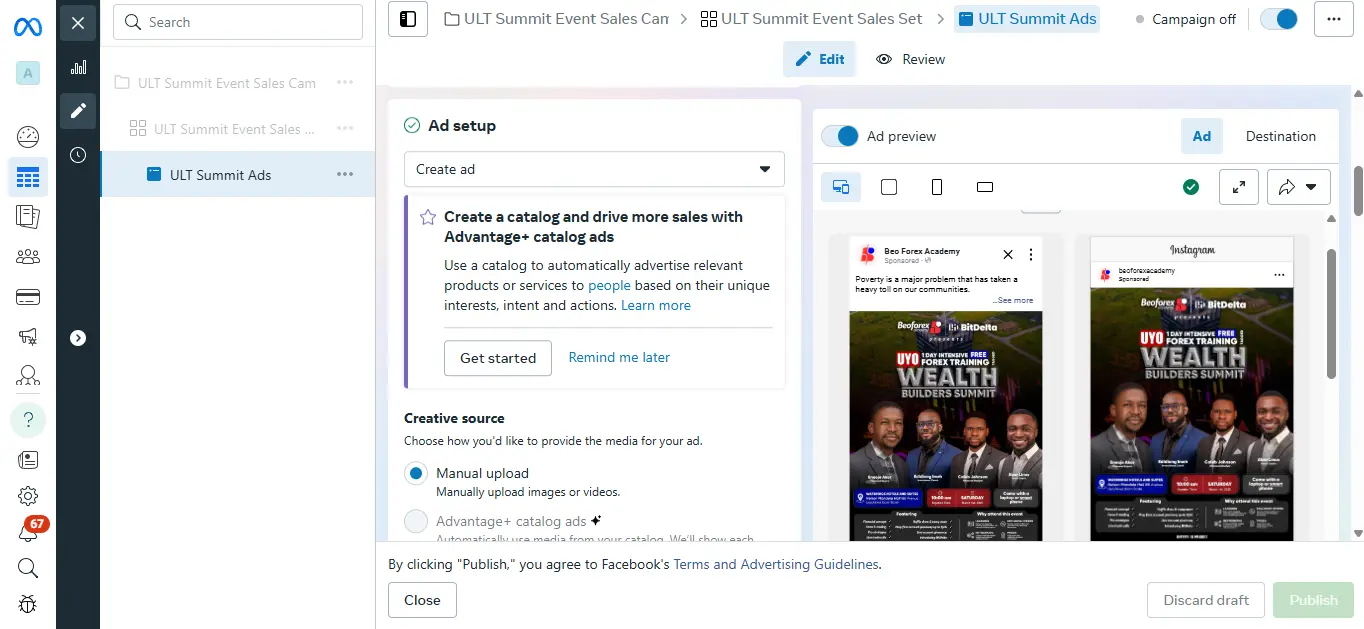The width and height of the screenshot is (1364, 629).
Task: Click the Close button
Action: click(x=422, y=600)
